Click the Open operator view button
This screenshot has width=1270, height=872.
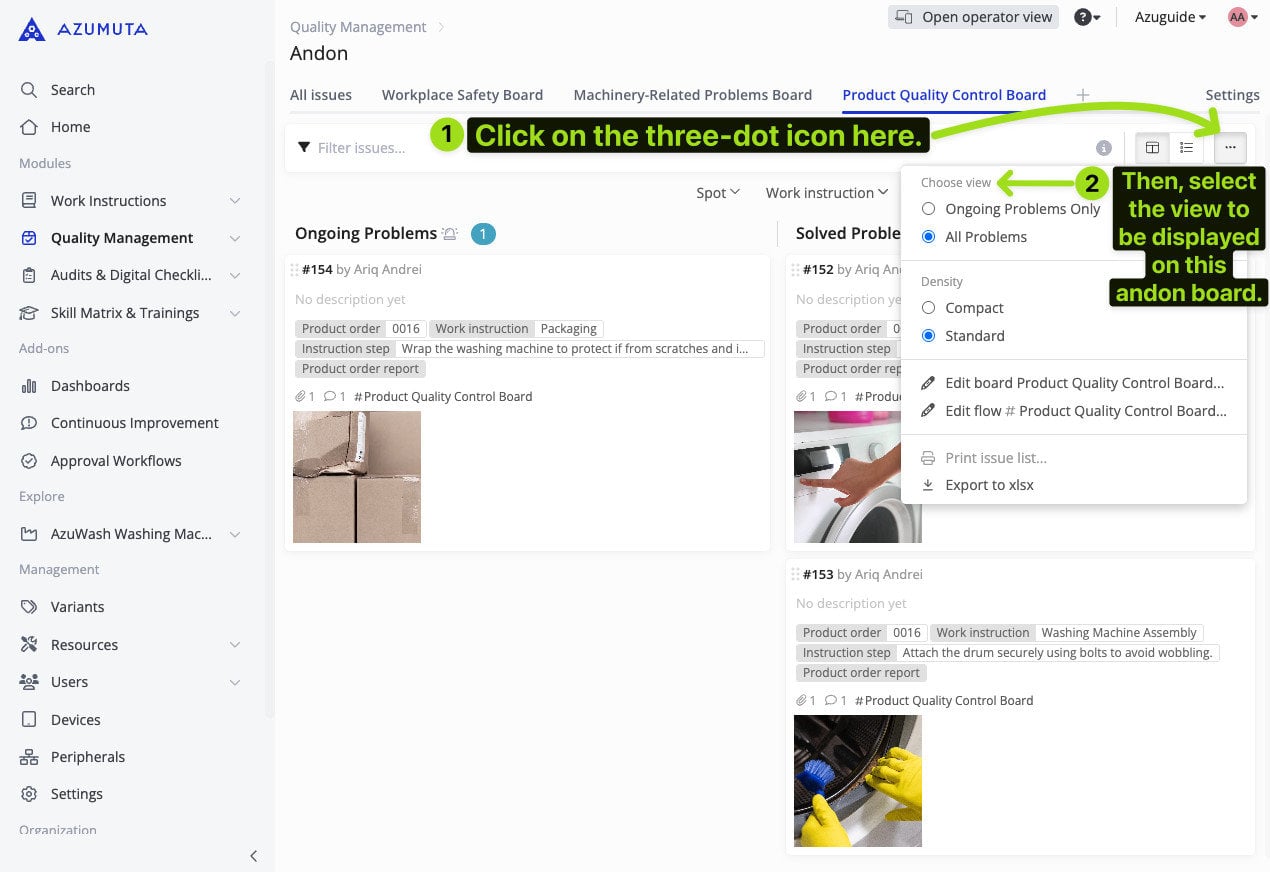(x=973, y=17)
